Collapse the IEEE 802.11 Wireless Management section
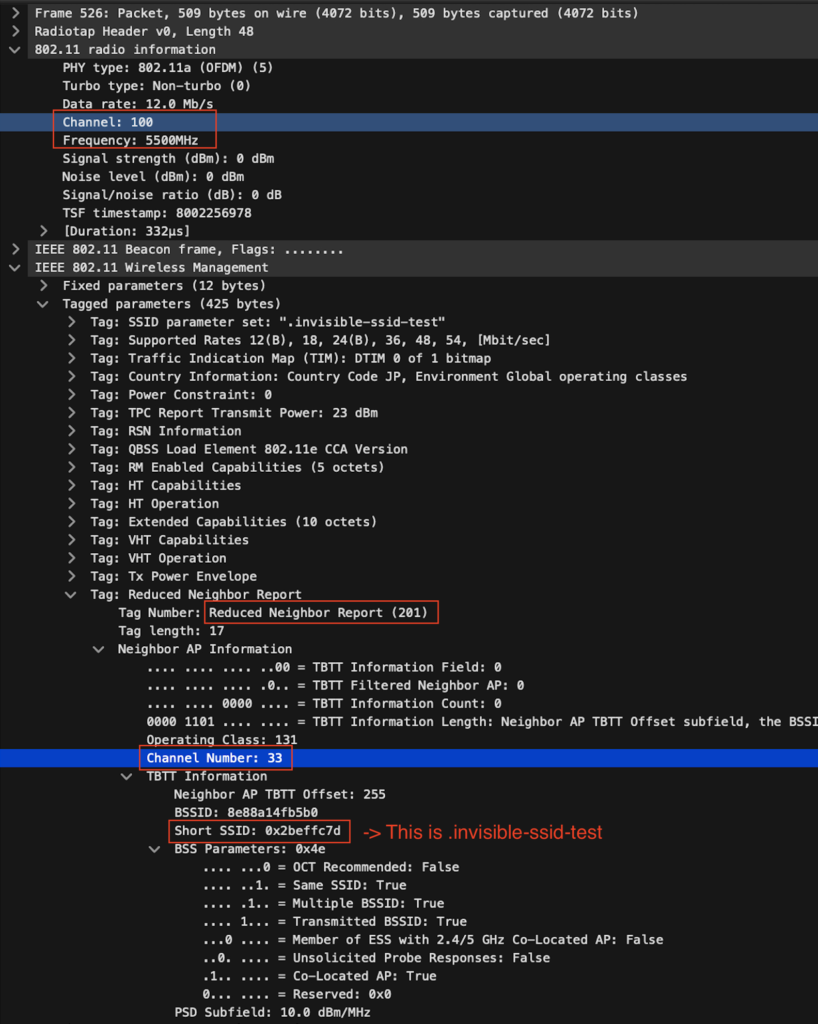 [x=16, y=267]
